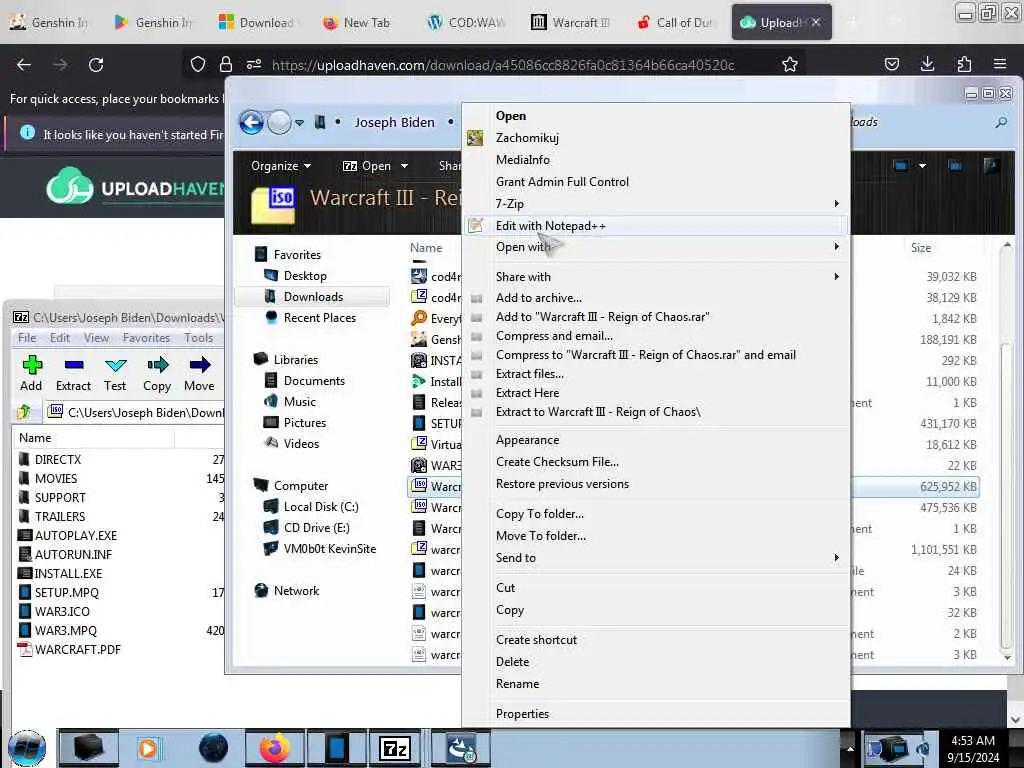Switch to the New Tab tab
This screenshot has width=1024, height=768.
[x=357, y=22]
